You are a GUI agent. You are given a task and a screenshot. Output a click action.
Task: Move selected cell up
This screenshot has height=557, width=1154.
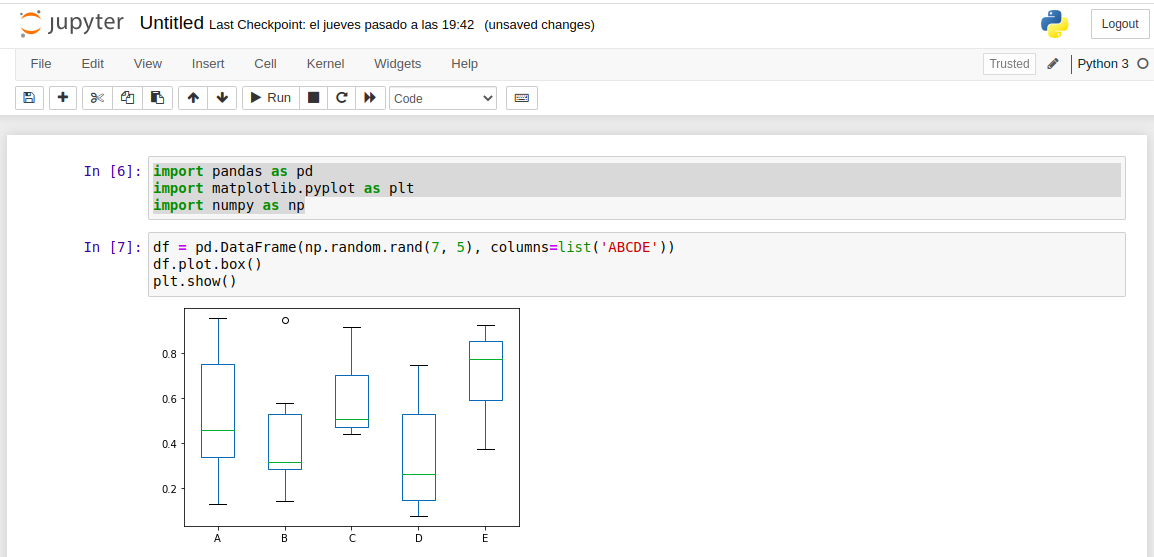(193, 98)
